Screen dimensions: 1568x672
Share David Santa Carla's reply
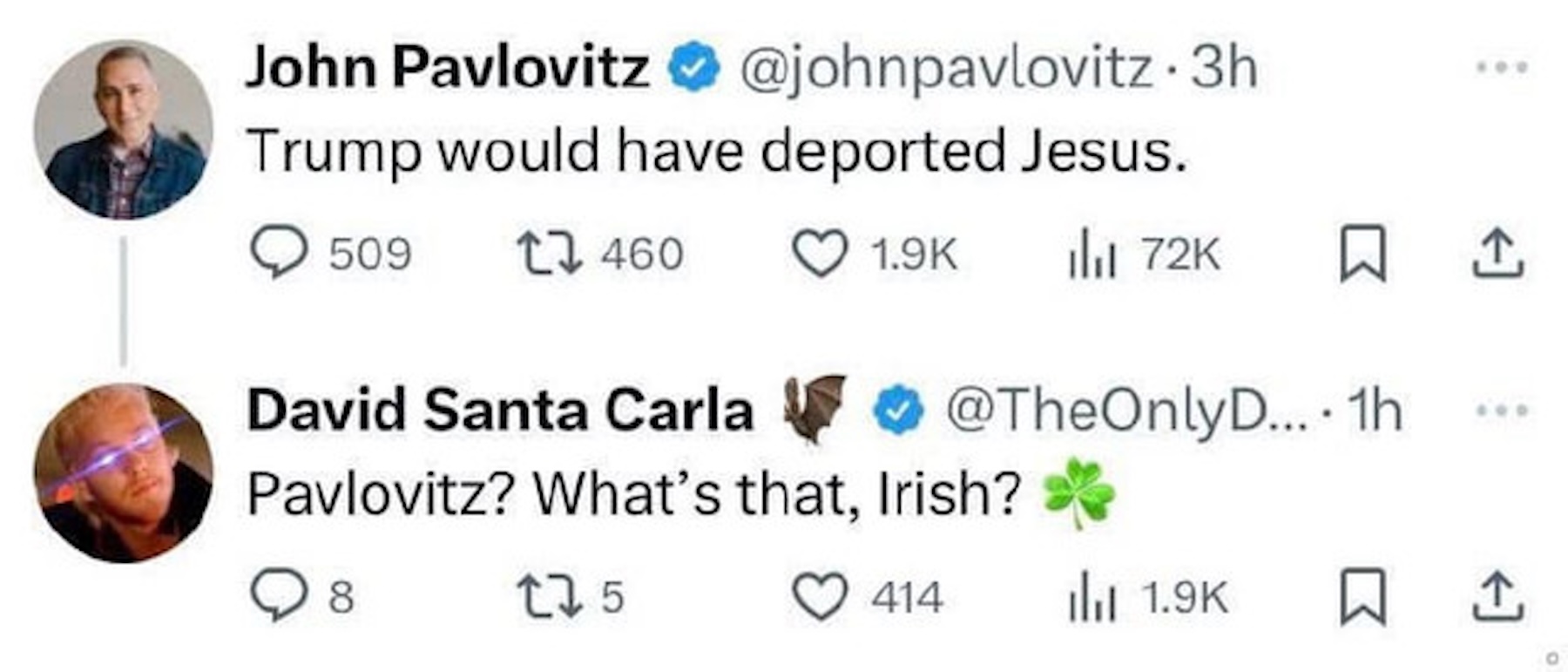(1497, 596)
